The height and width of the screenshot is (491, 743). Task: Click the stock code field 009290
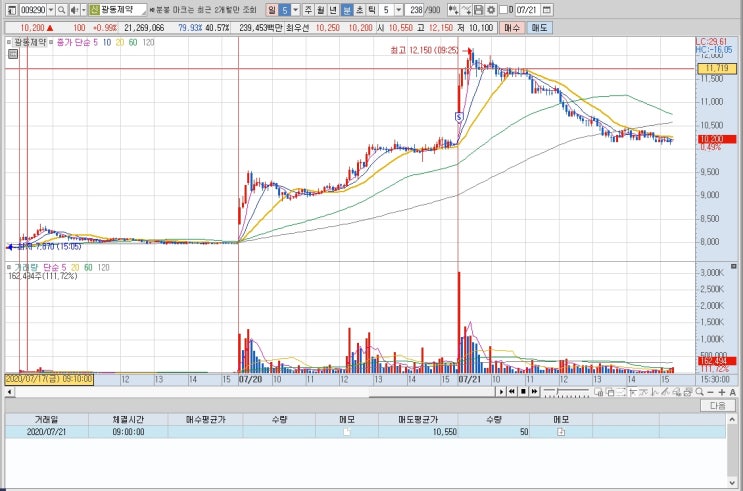tap(32, 9)
